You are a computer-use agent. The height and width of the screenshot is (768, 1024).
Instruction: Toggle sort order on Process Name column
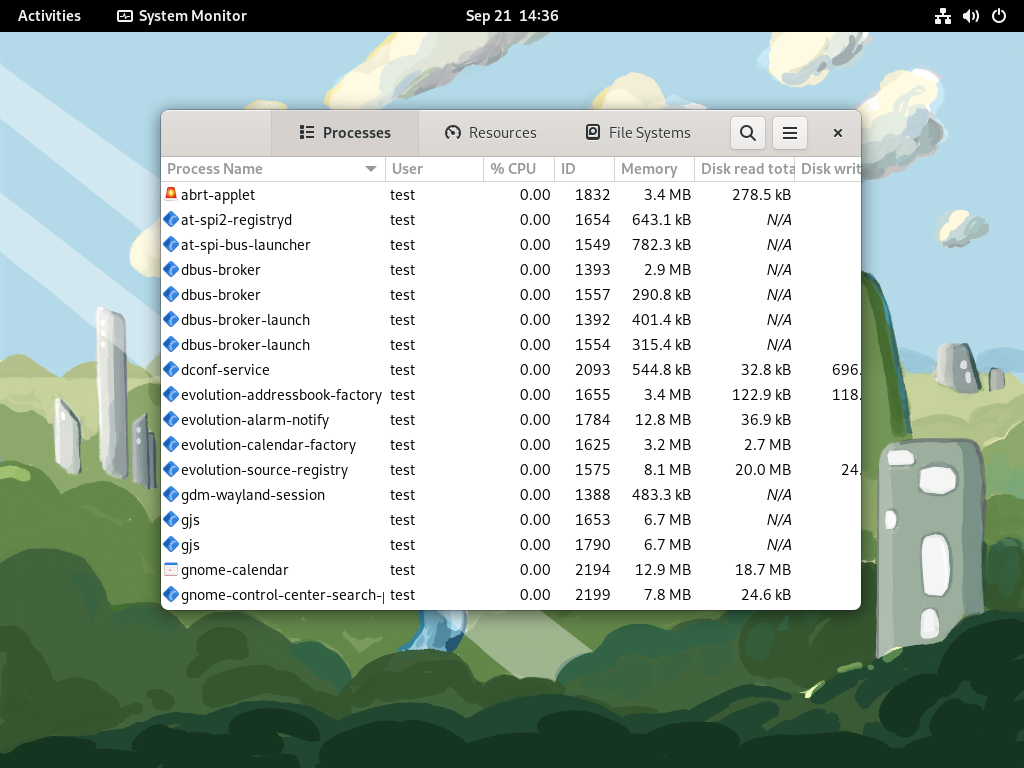[273, 169]
